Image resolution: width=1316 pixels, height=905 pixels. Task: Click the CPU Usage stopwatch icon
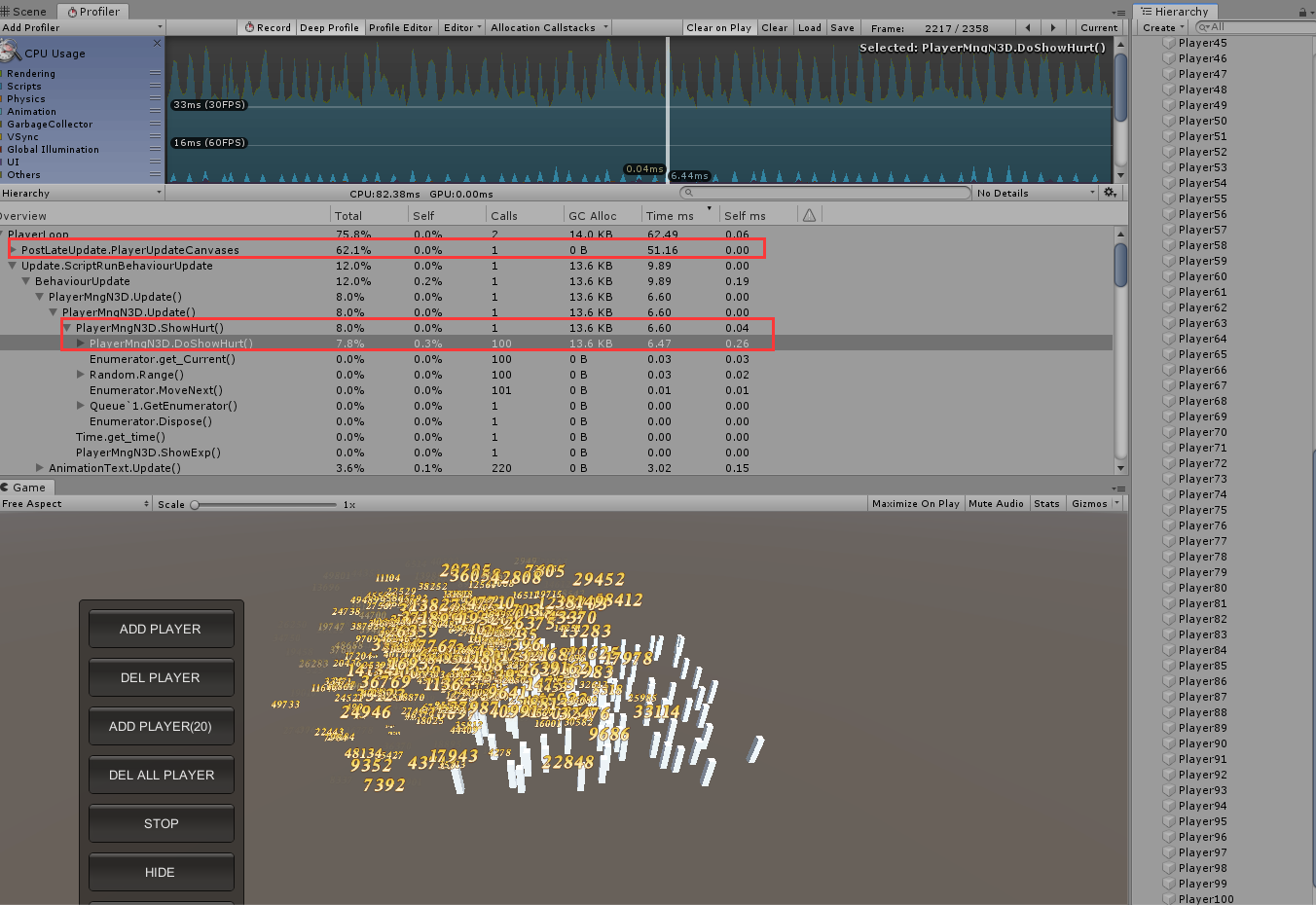point(11,52)
